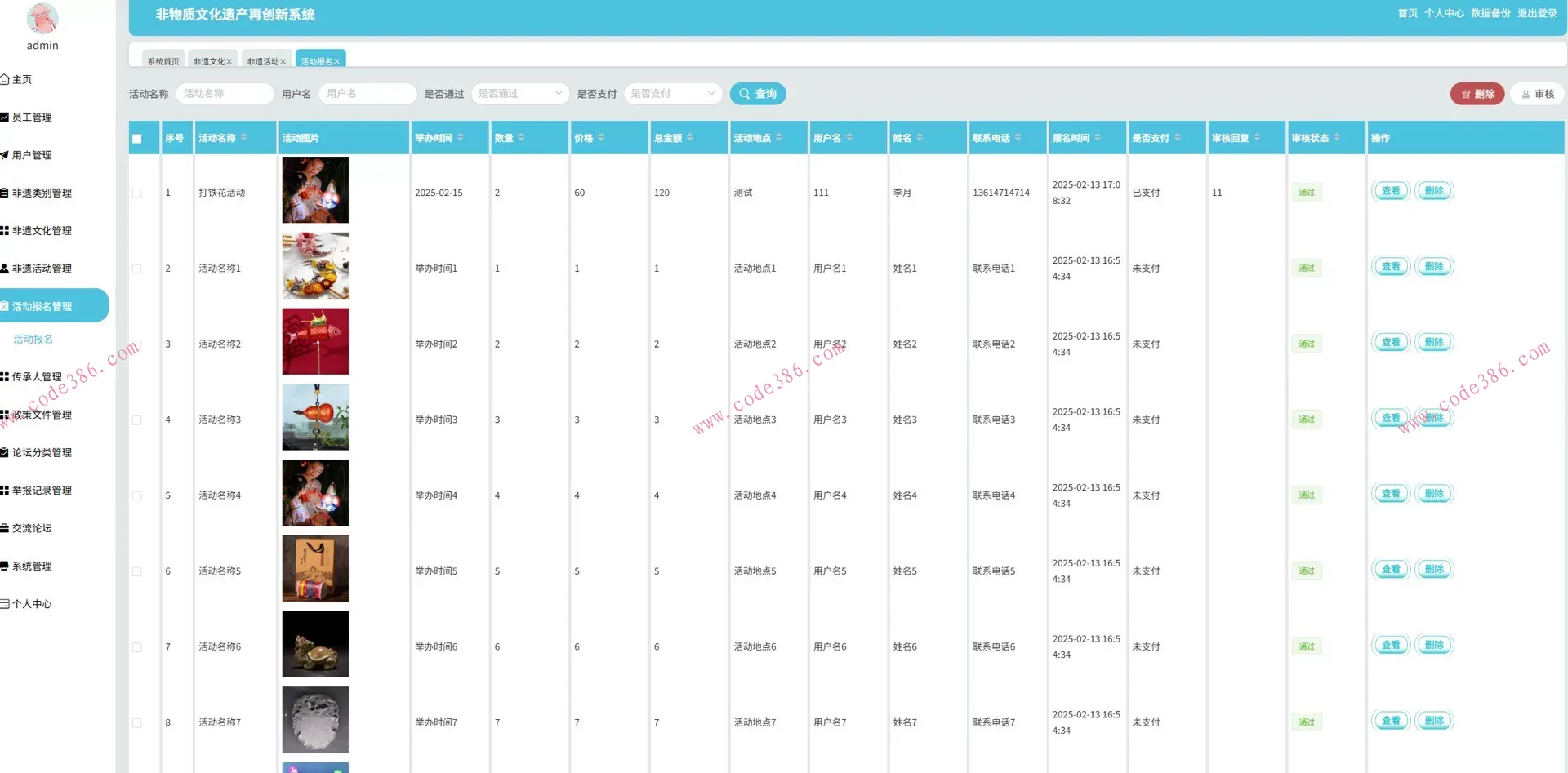Close the 活动报名 tab with its X
Viewport: 1568px width, 773px height.
tap(336, 62)
